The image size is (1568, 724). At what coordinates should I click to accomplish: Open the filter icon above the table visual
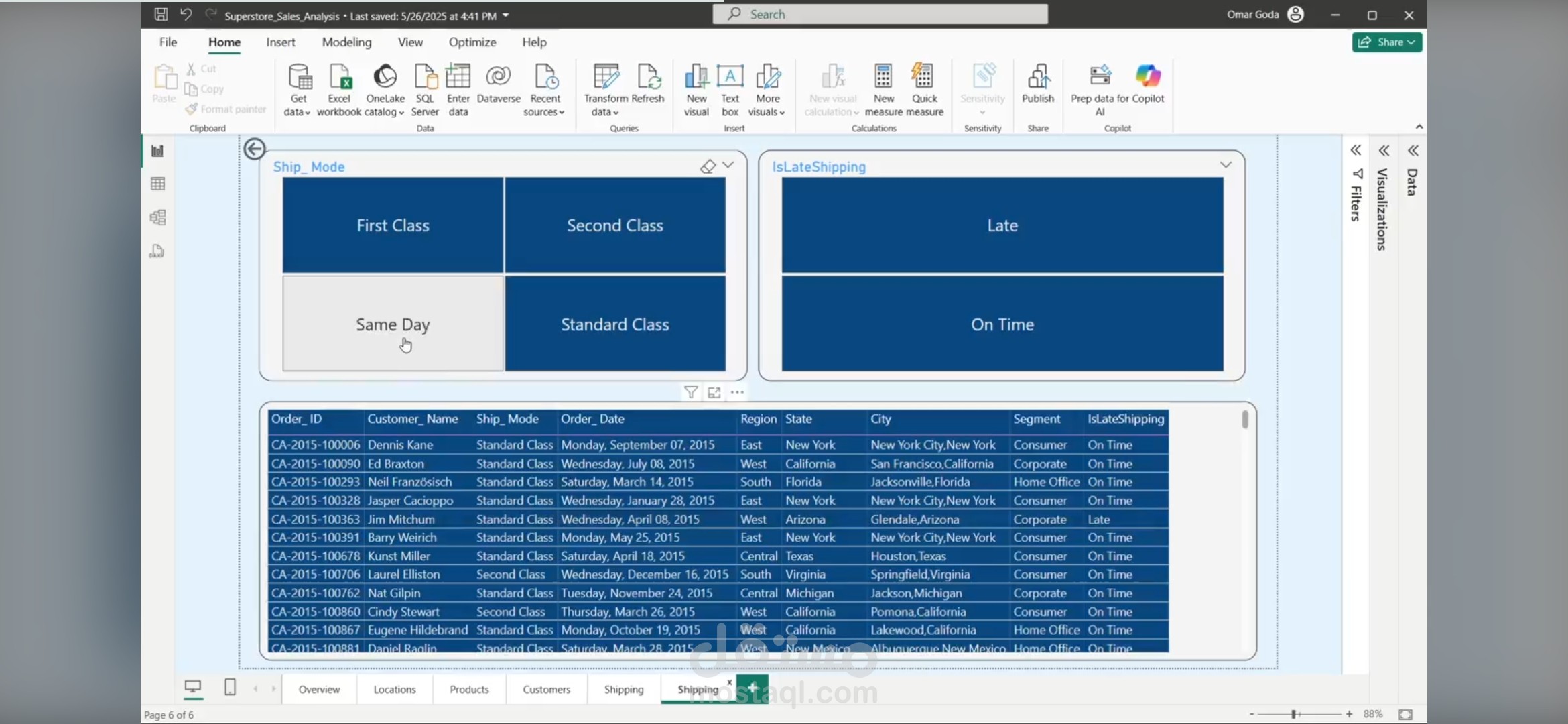(691, 392)
